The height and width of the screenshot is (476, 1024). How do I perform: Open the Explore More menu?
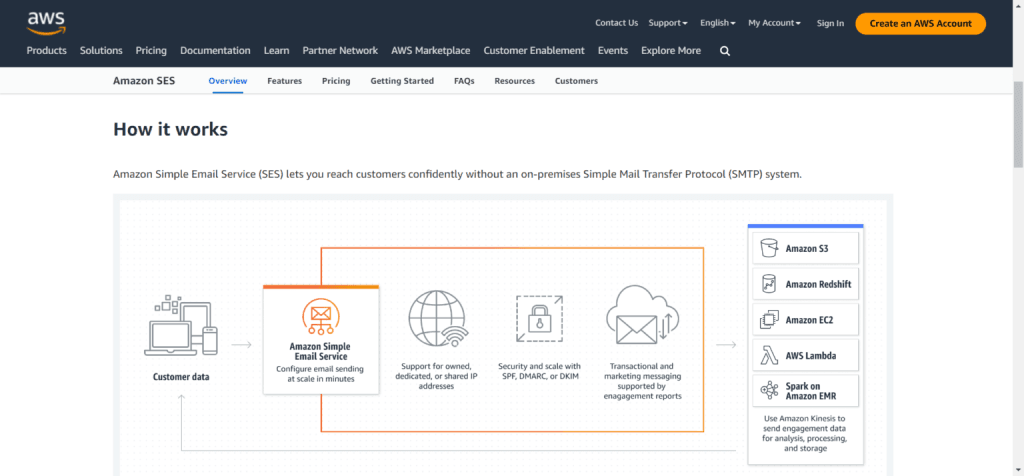tap(671, 50)
